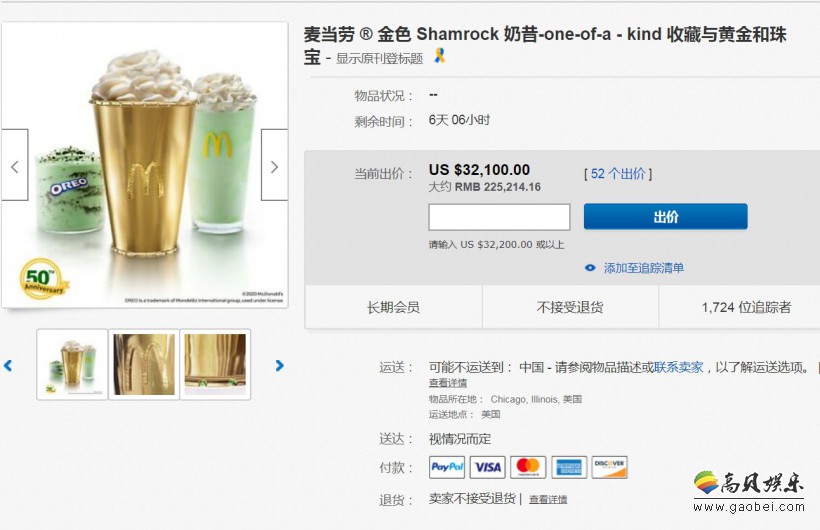Viewport: 820px width, 530px height.
Task: Click 显示原刊登标题 original title link
Action: pos(379,58)
